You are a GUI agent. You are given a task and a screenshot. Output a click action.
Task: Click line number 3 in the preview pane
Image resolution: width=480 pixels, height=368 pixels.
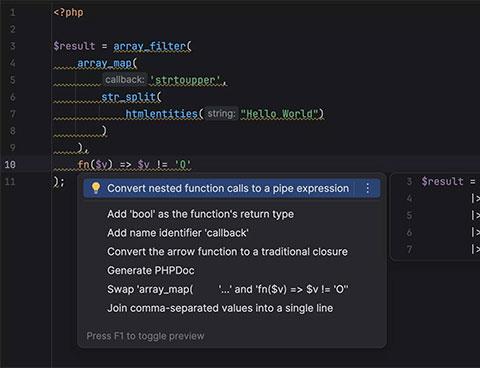point(409,182)
